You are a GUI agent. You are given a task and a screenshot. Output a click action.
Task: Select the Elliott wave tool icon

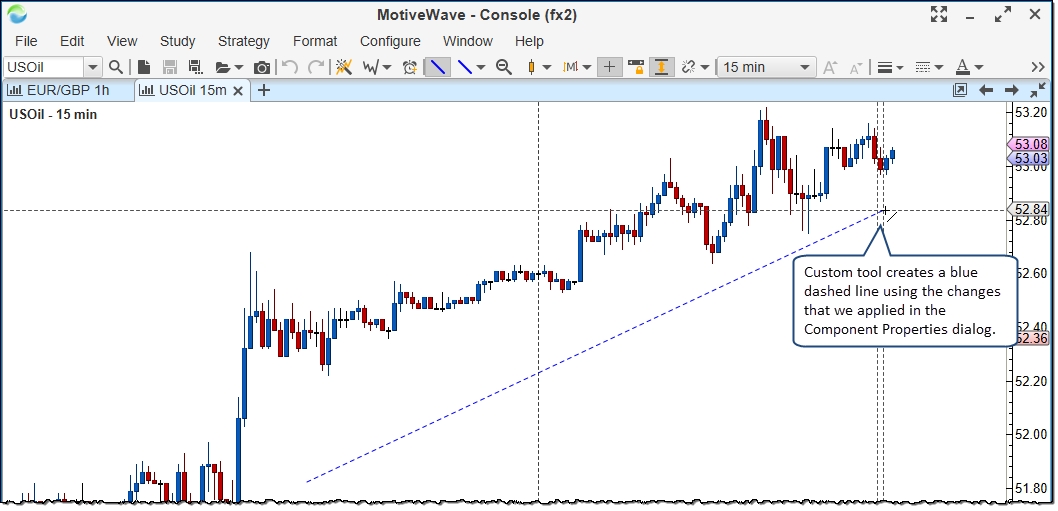(370, 67)
